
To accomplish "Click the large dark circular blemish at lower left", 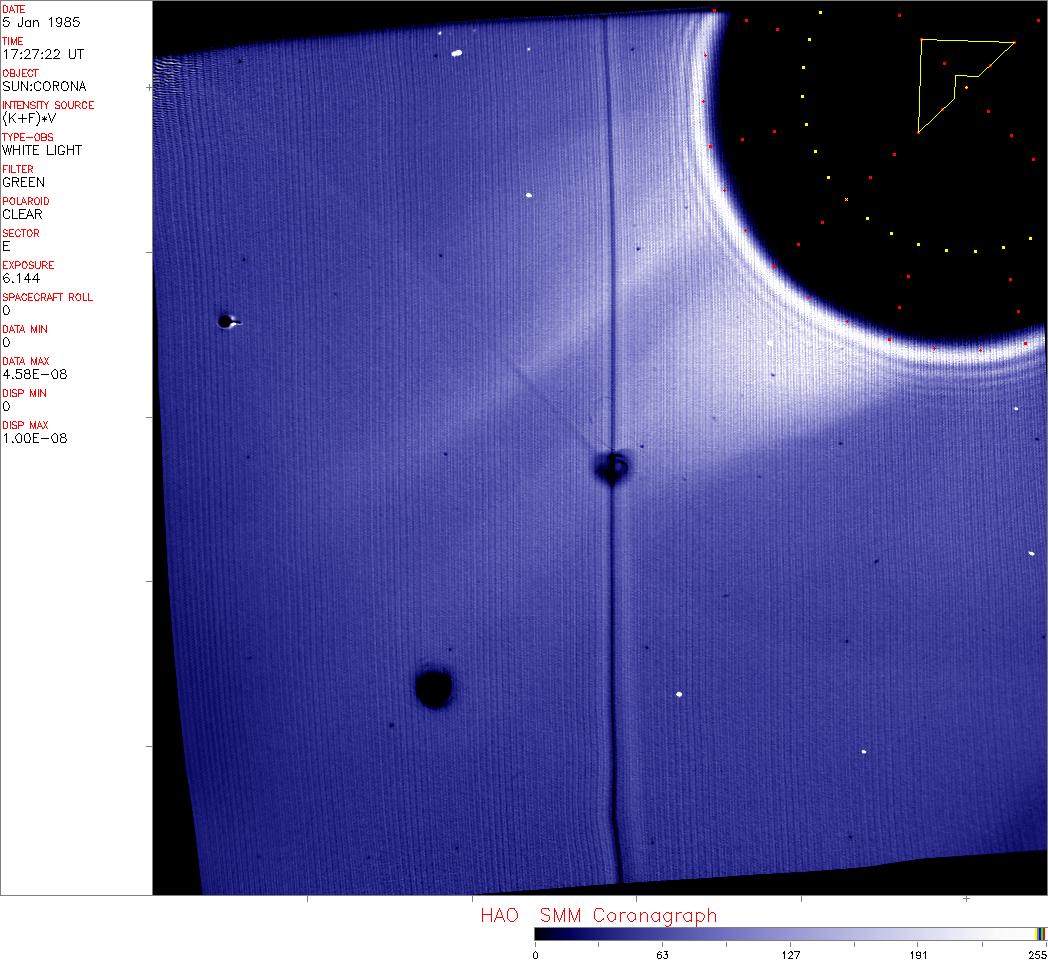I will (433, 688).
